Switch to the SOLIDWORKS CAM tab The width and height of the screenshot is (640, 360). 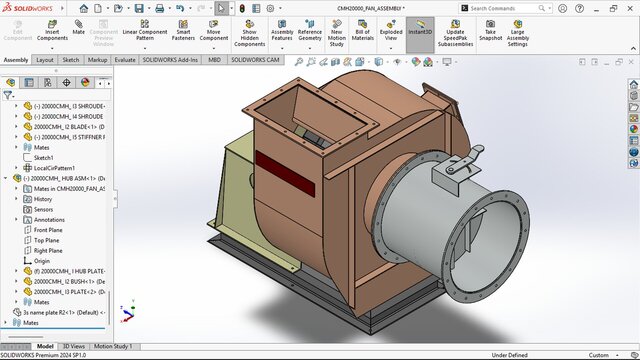[256, 60]
